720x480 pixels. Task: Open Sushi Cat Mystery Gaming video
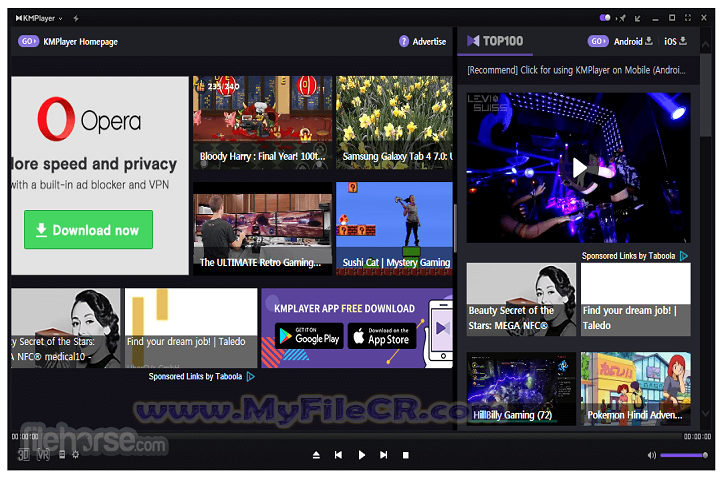pyautogui.click(x=394, y=229)
